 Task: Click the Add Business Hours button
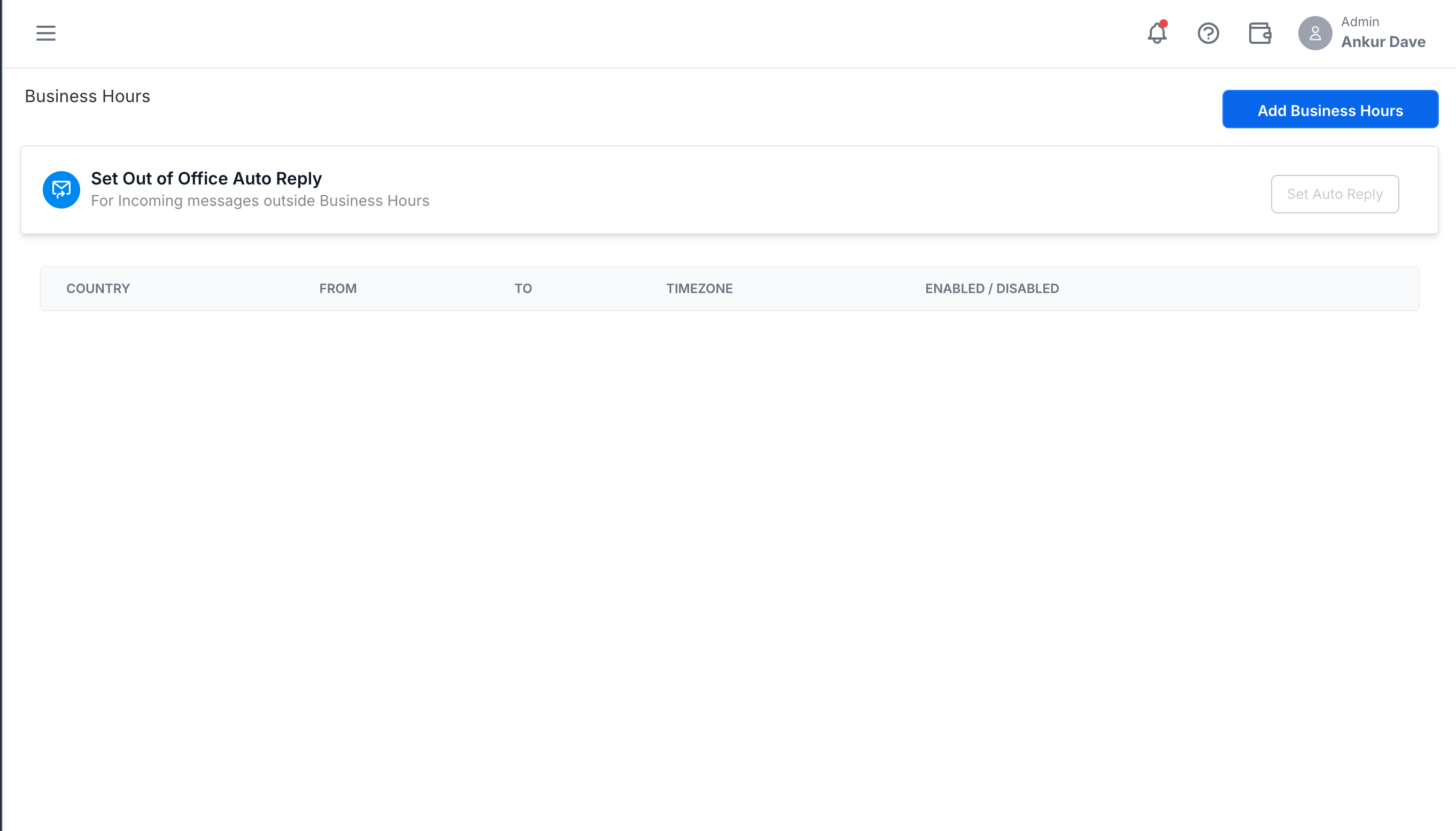[1330, 110]
